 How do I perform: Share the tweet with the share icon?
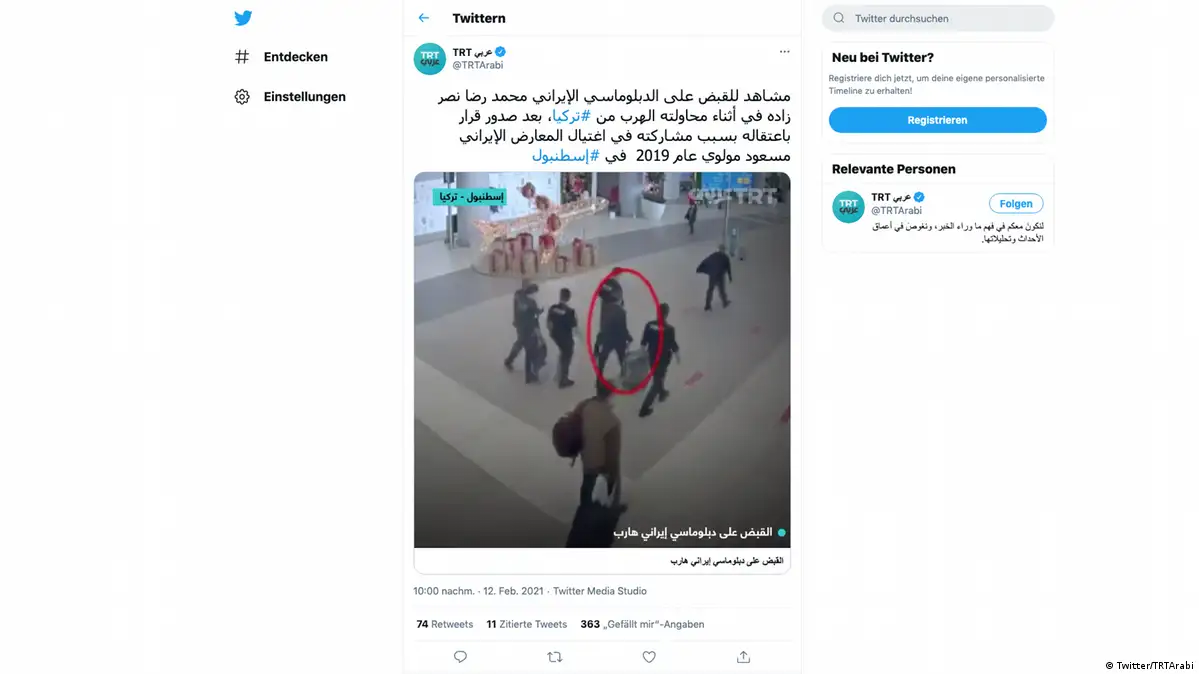(743, 656)
